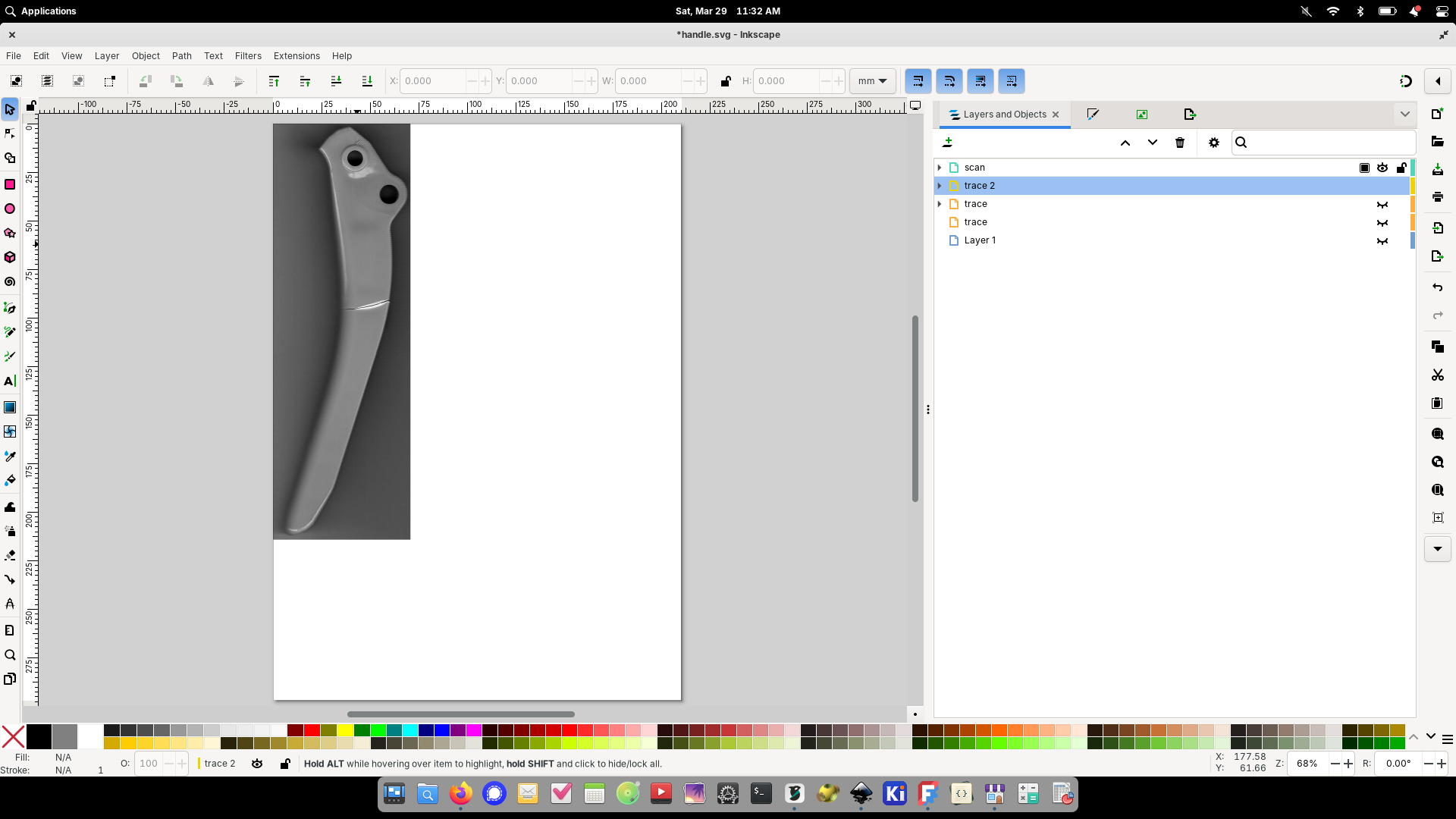Open the millimeters unit dropdown
The image size is (1456, 819).
tap(872, 81)
